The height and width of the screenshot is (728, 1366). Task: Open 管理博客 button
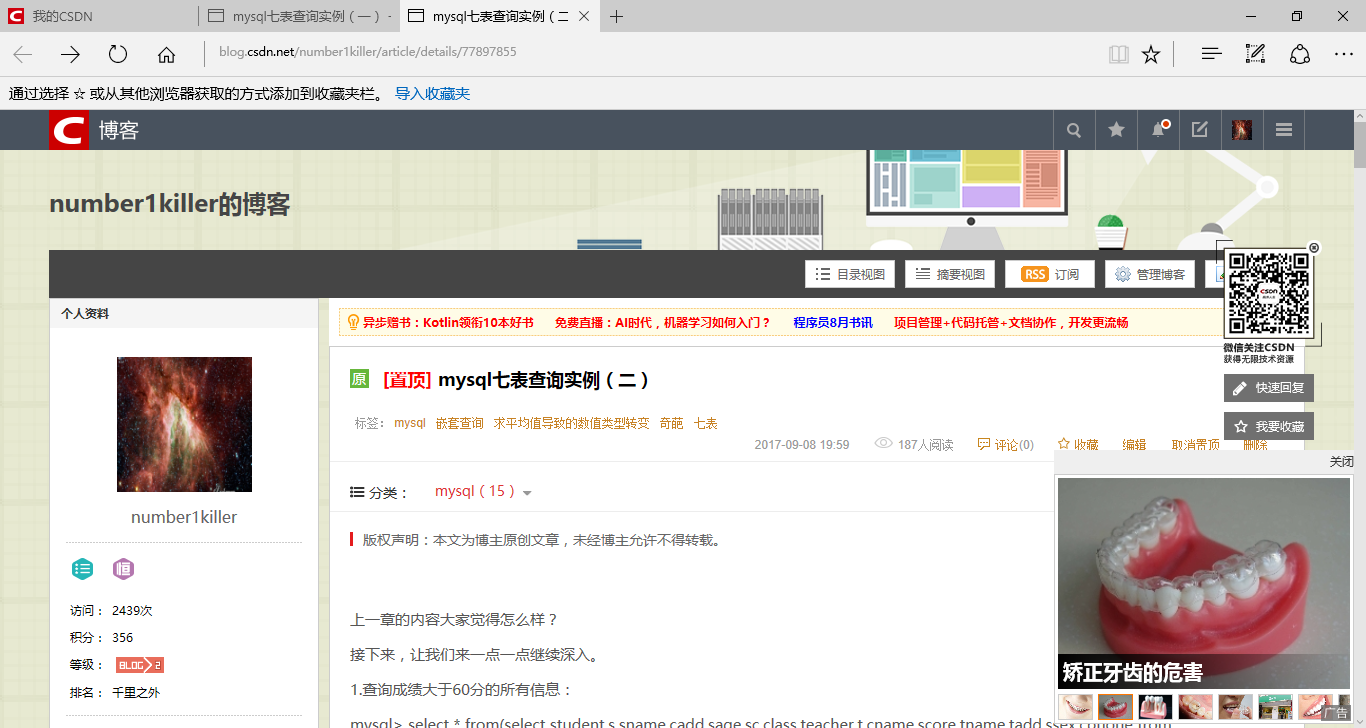[x=1150, y=274]
